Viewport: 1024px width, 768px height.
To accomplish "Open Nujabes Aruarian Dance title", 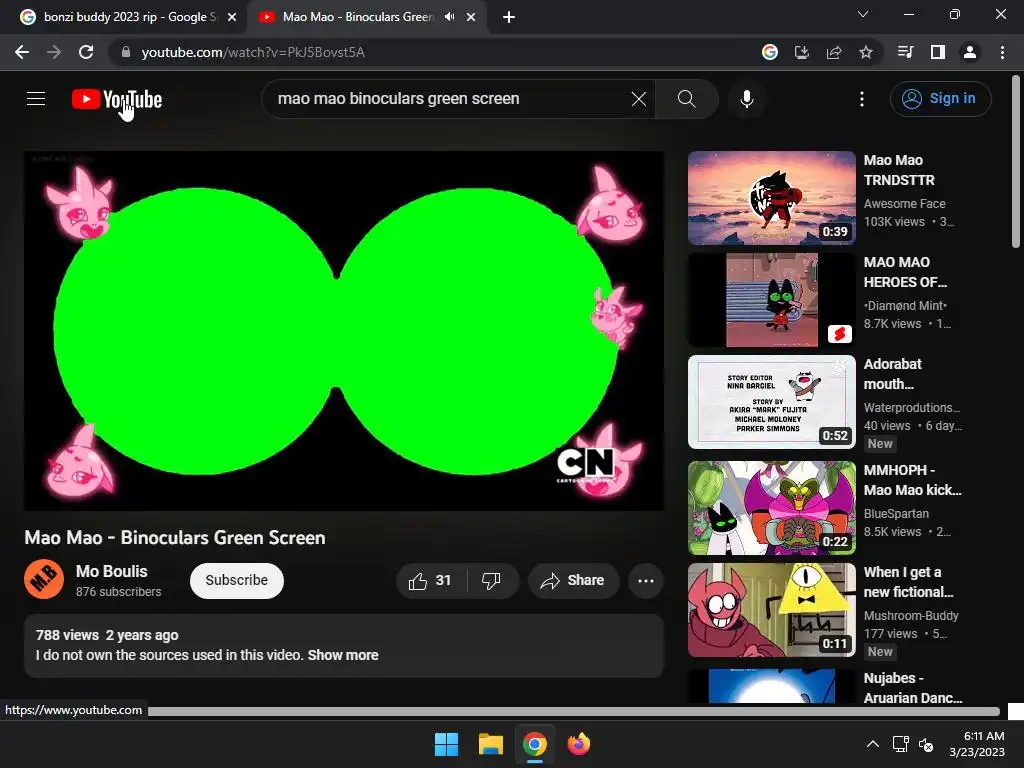I will pos(913,688).
